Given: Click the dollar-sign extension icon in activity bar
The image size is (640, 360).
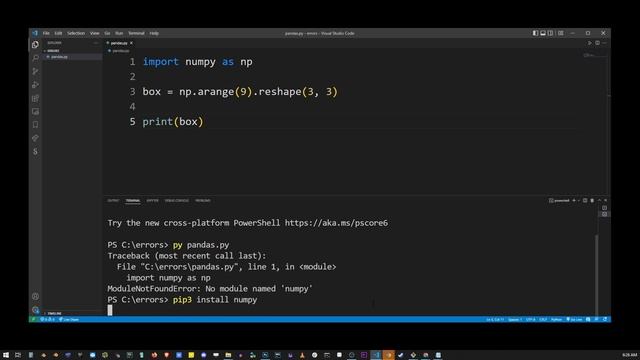Looking at the screenshot, I should (36, 151).
